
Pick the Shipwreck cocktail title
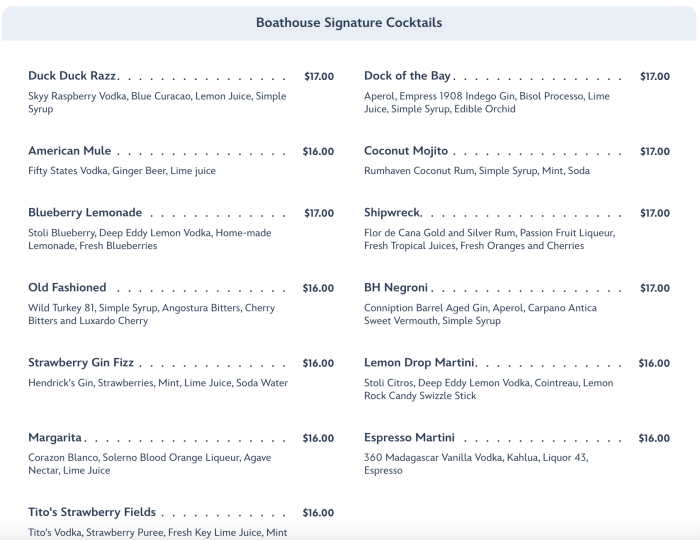coord(392,213)
